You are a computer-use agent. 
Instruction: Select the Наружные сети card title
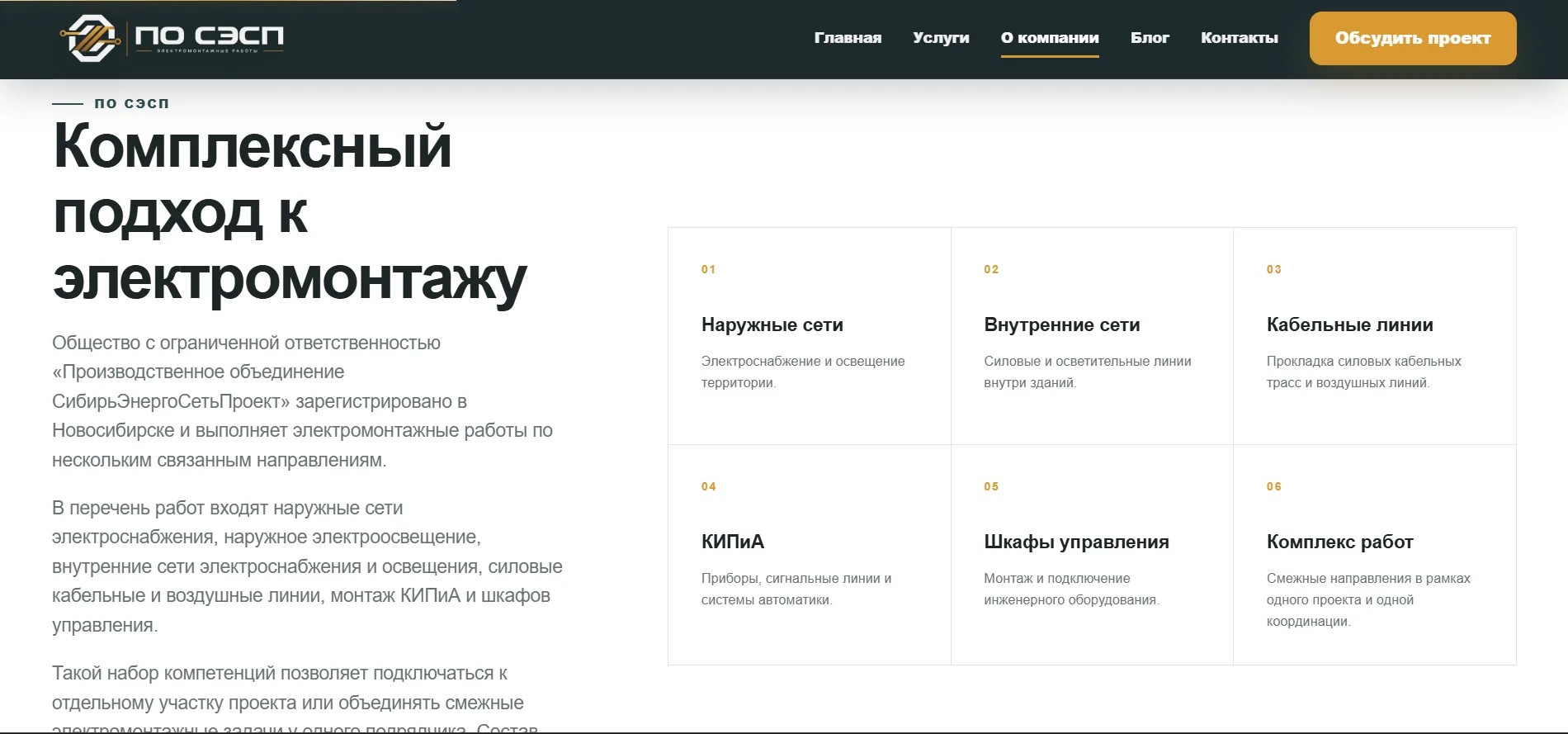pos(772,325)
